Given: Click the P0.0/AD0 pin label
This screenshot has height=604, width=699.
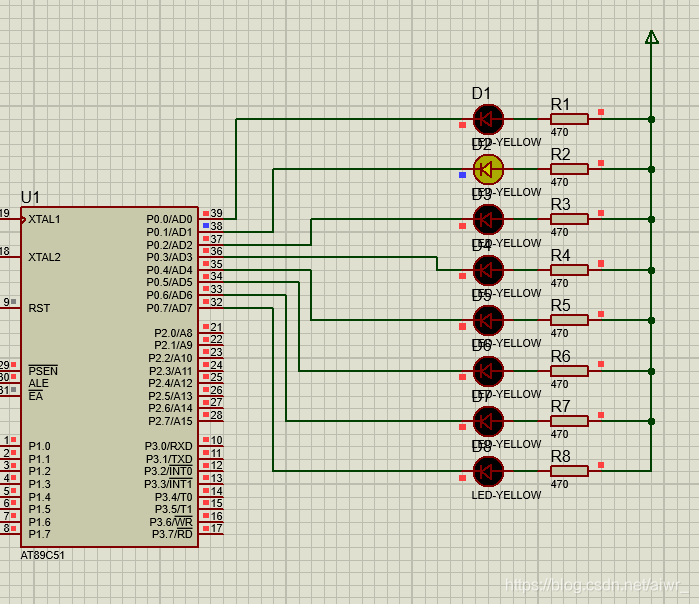Looking at the screenshot, I should [169, 219].
